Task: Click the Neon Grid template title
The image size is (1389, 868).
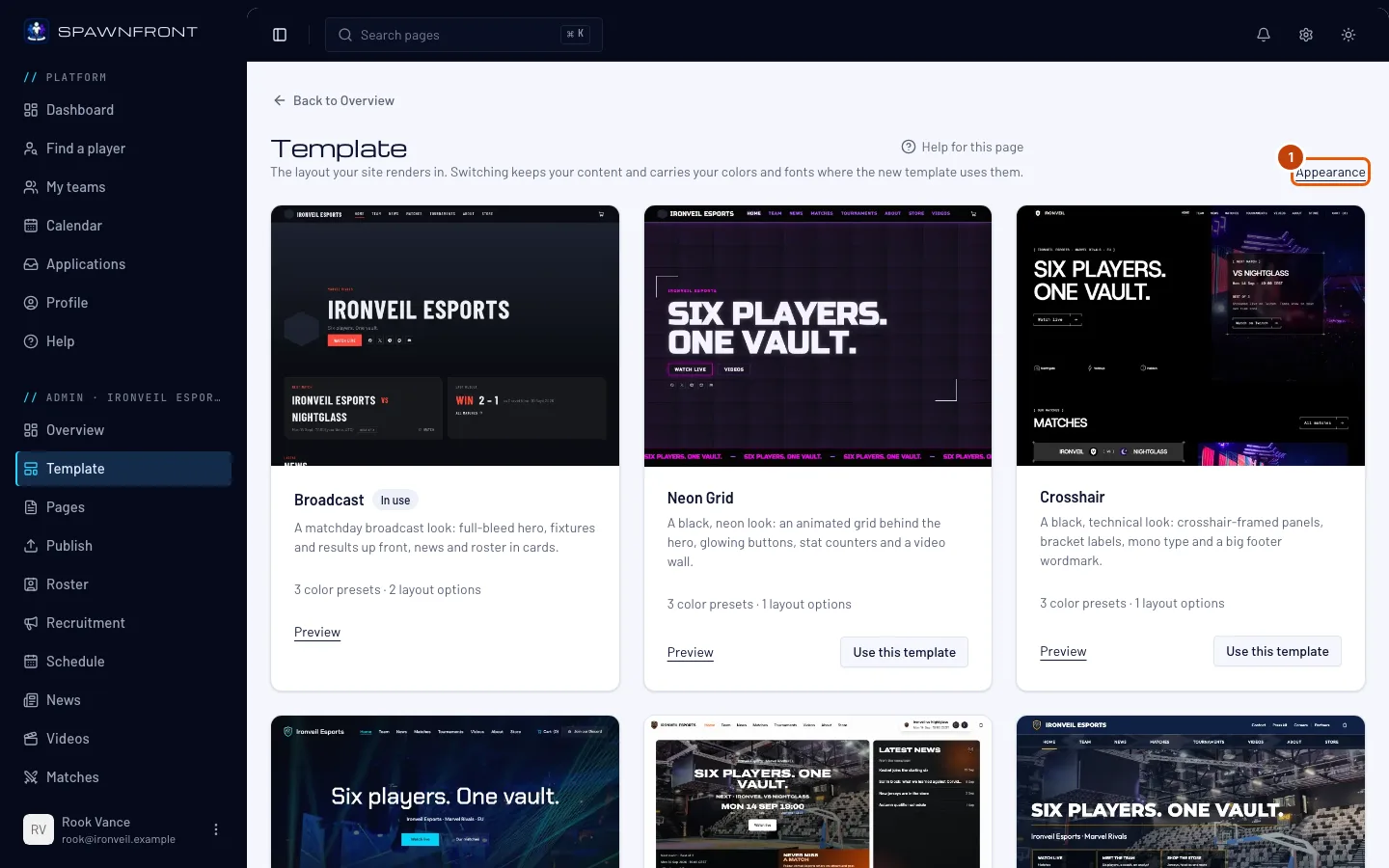Action: point(700,498)
